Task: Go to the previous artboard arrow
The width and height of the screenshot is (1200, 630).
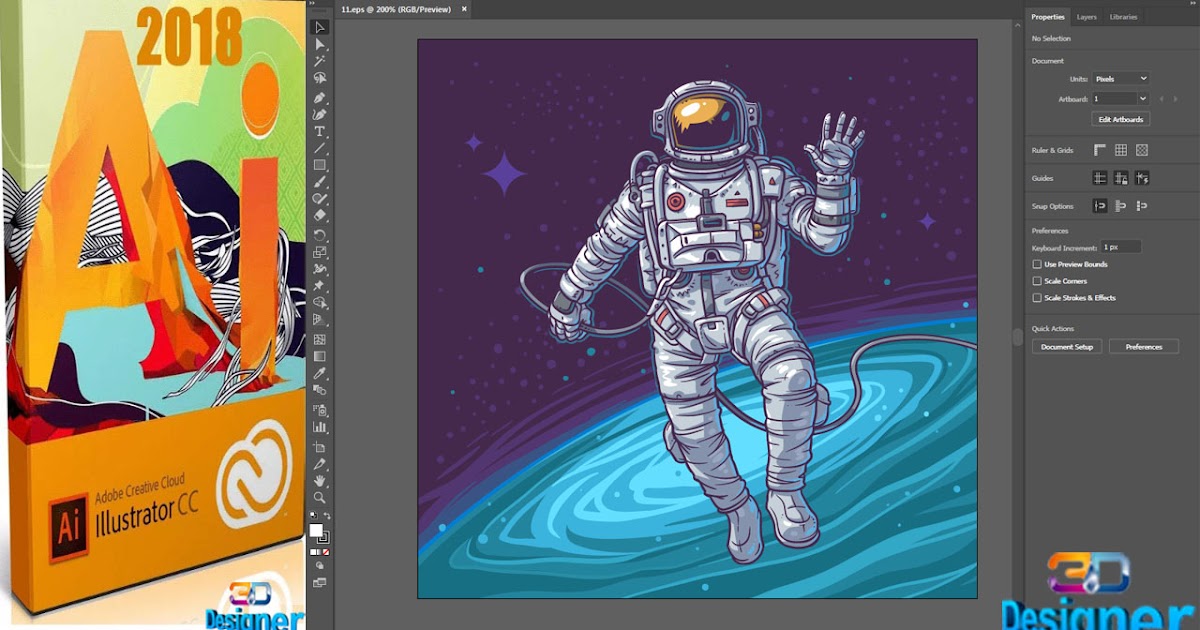Action: [1162, 99]
